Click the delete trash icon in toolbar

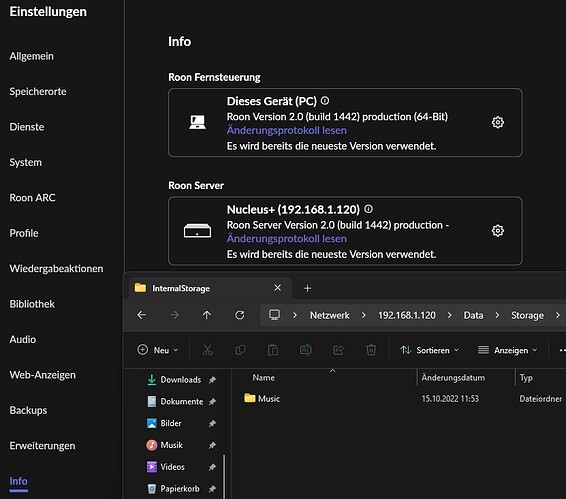371,350
